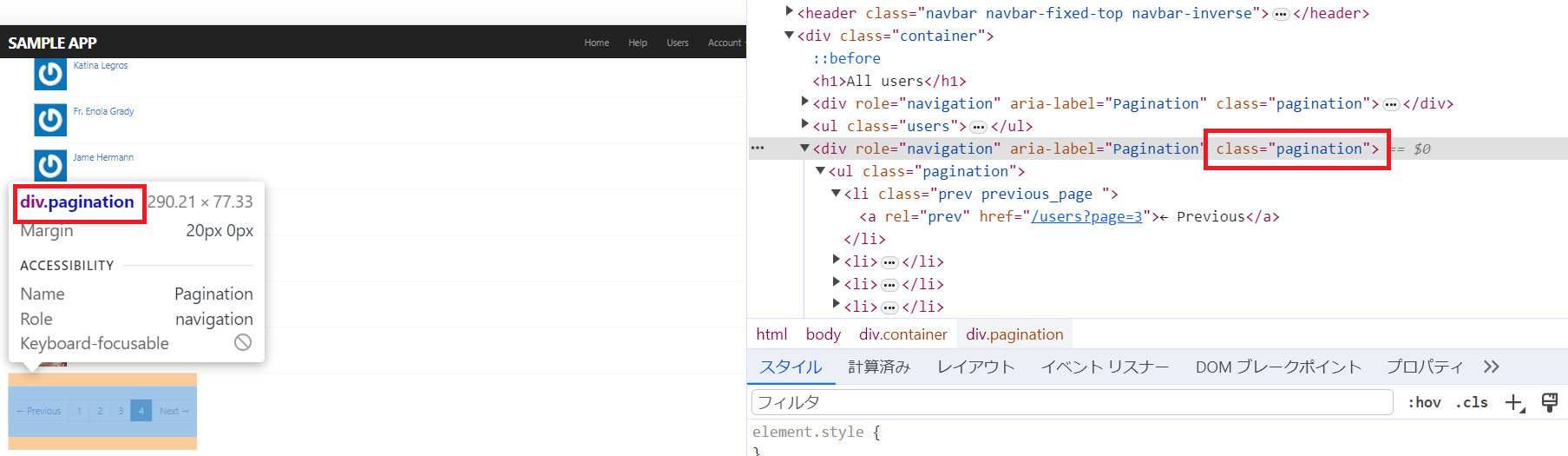Show more DevTools tabs chevron
Viewport: 1568px width, 456px height.
[x=1492, y=367]
